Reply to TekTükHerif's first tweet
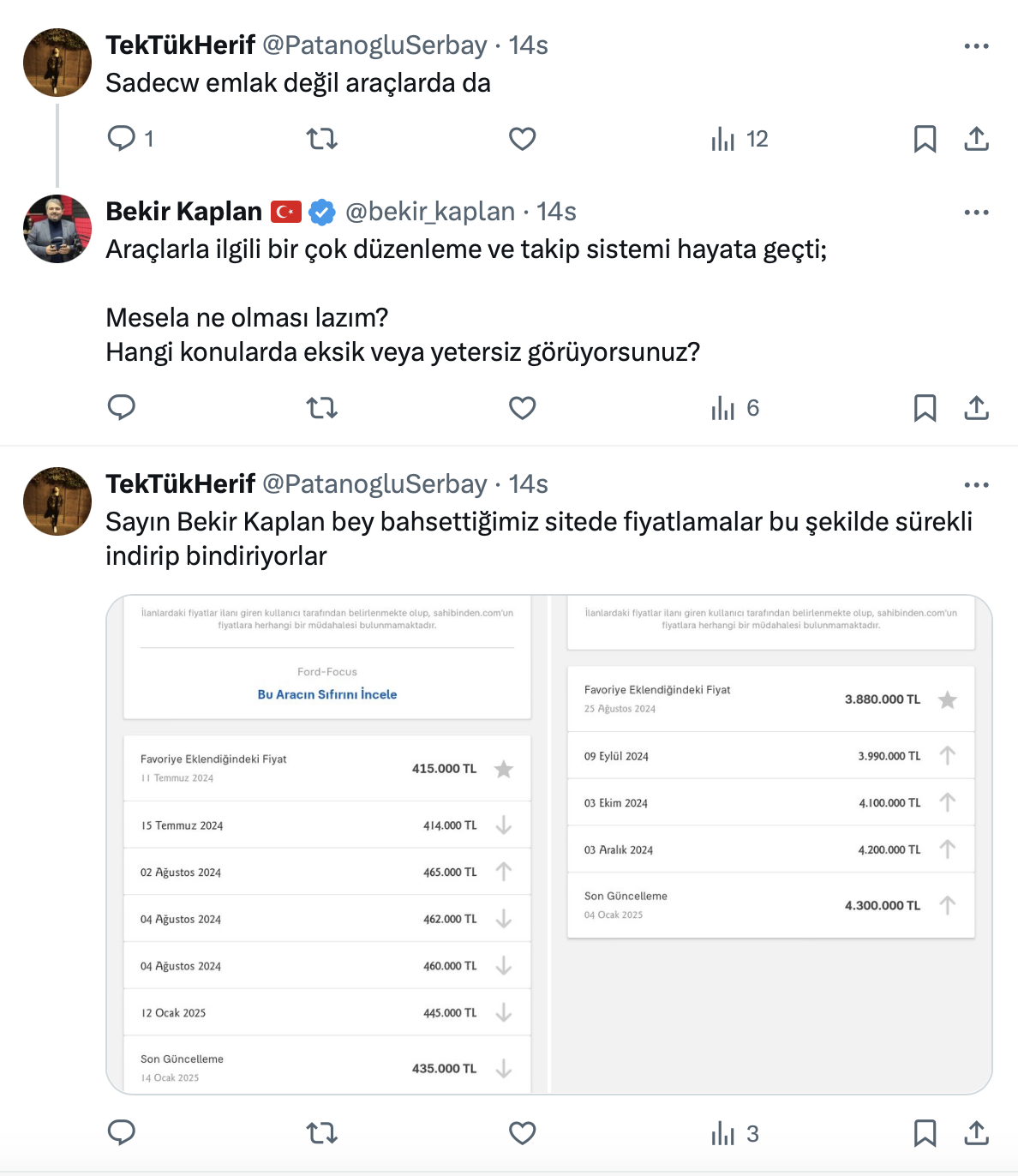1018x1176 pixels. (x=122, y=139)
